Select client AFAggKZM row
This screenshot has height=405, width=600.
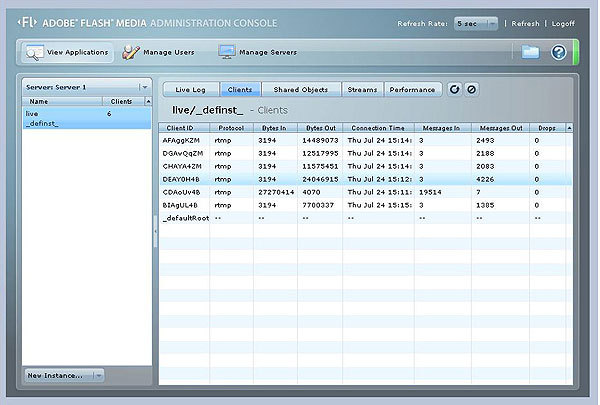click(x=365, y=140)
